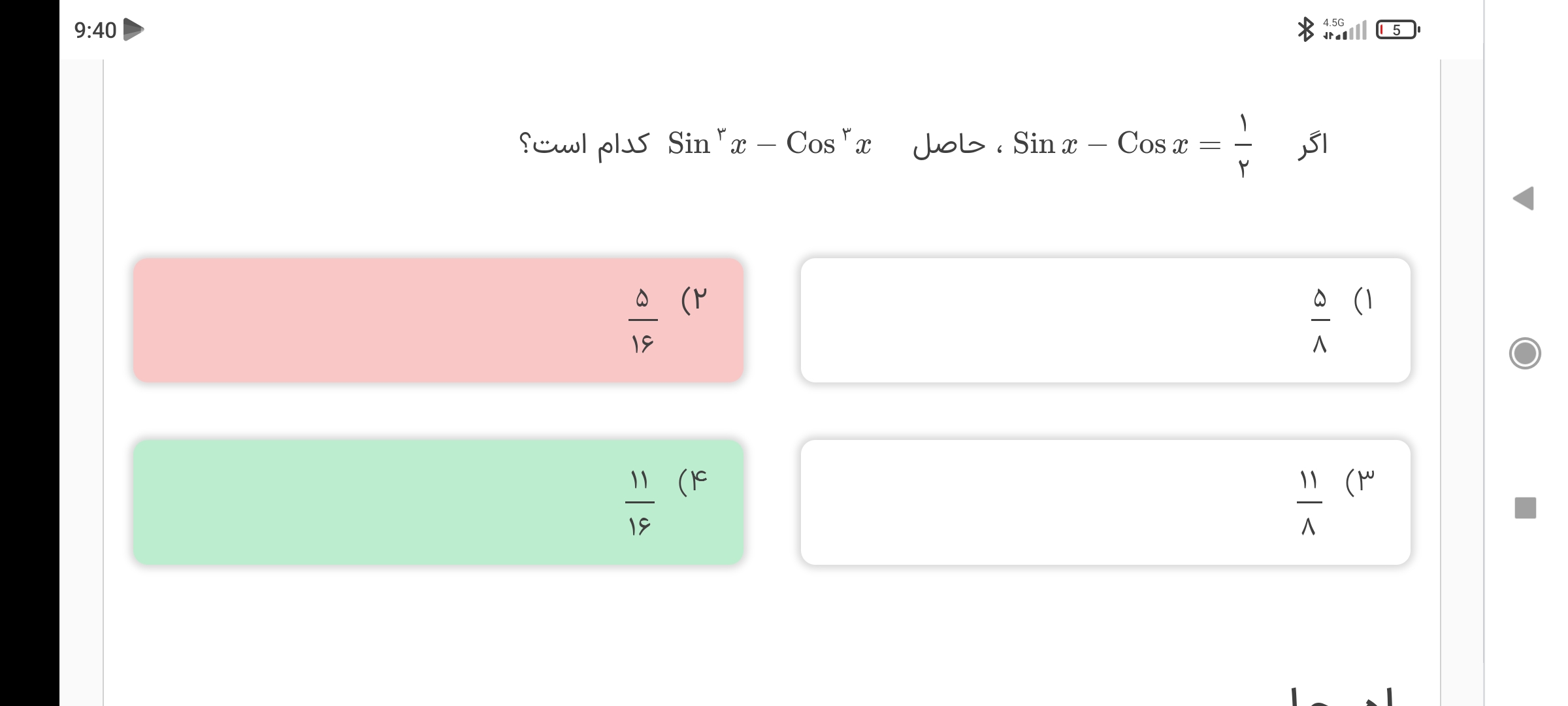This screenshot has width=1568, height=706.
Task: Tap the Bluetooth status icon
Action: click(1305, 29)
